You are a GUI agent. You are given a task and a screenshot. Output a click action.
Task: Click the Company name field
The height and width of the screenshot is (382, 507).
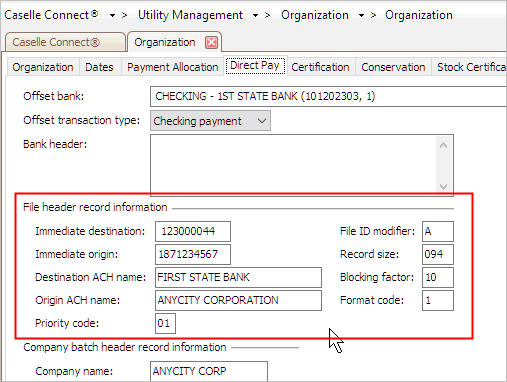pyautogui.click(x=209, y=371)
